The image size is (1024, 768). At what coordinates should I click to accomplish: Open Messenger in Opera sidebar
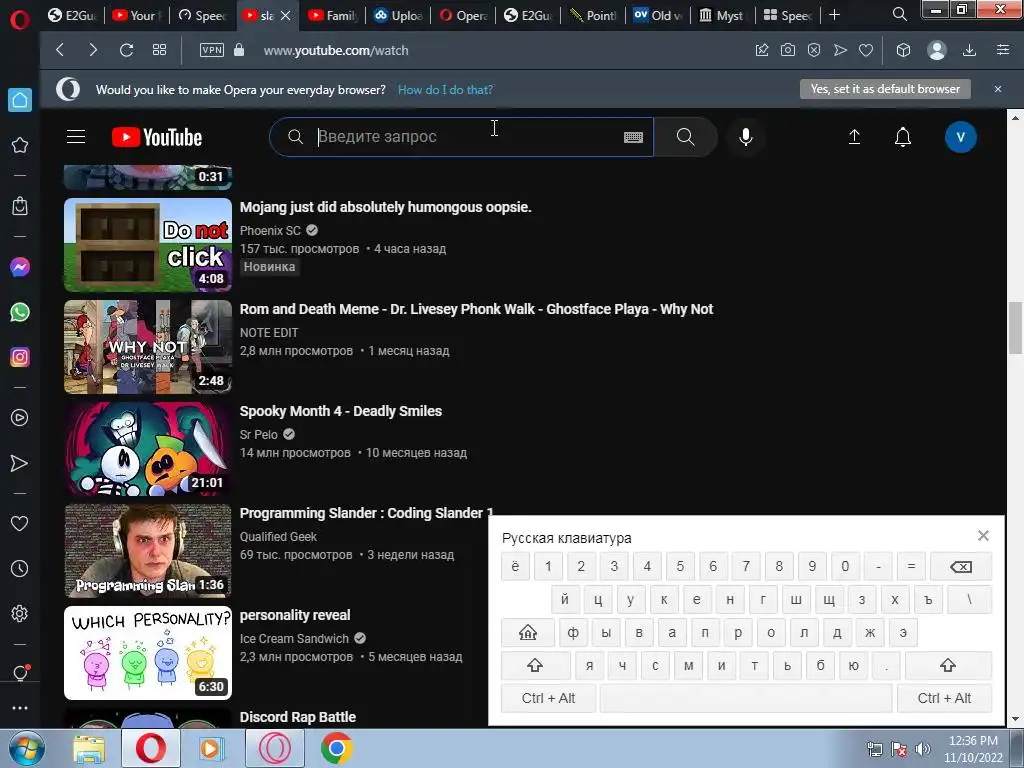coord(20,267)
